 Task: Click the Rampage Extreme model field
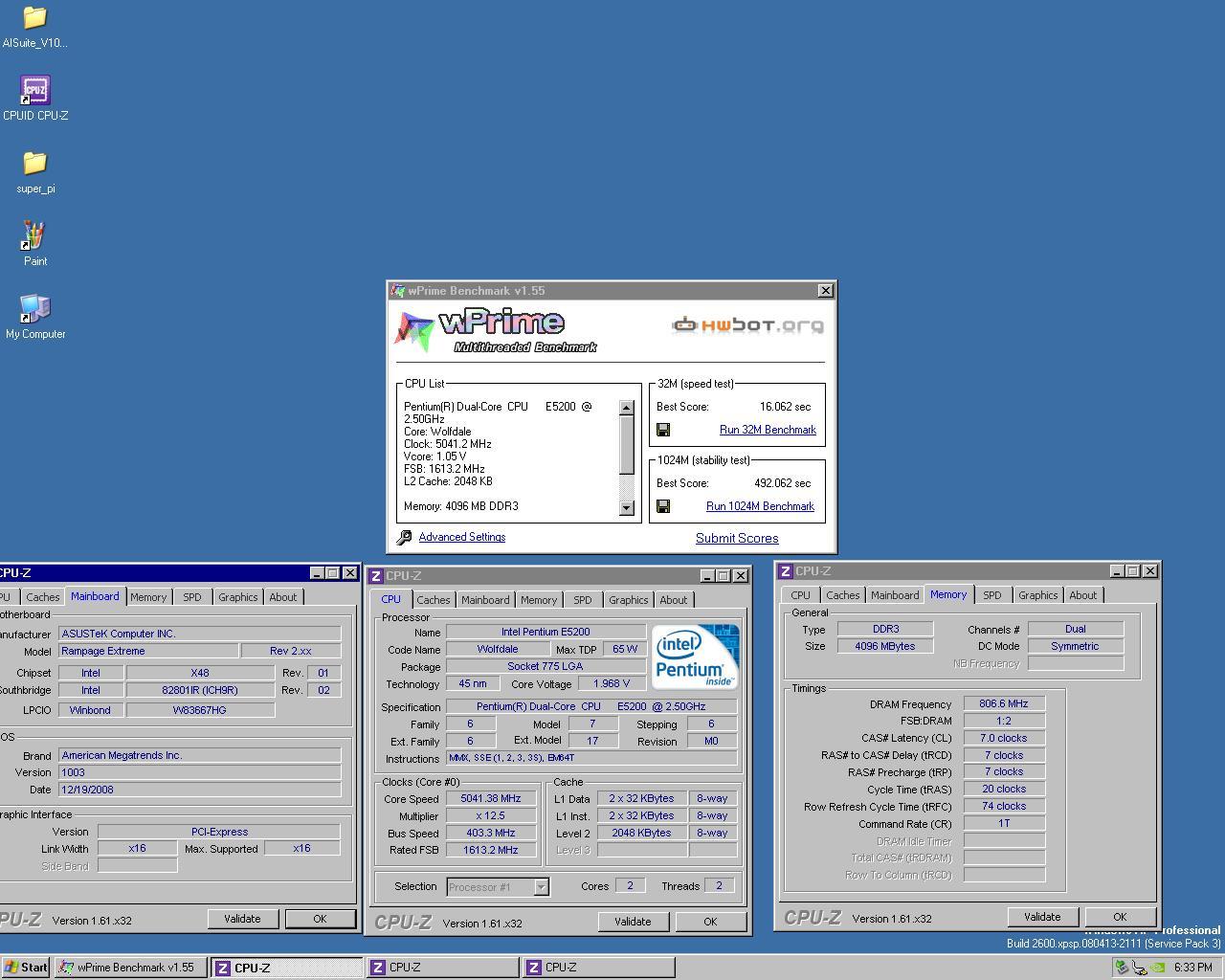point(148,651)
